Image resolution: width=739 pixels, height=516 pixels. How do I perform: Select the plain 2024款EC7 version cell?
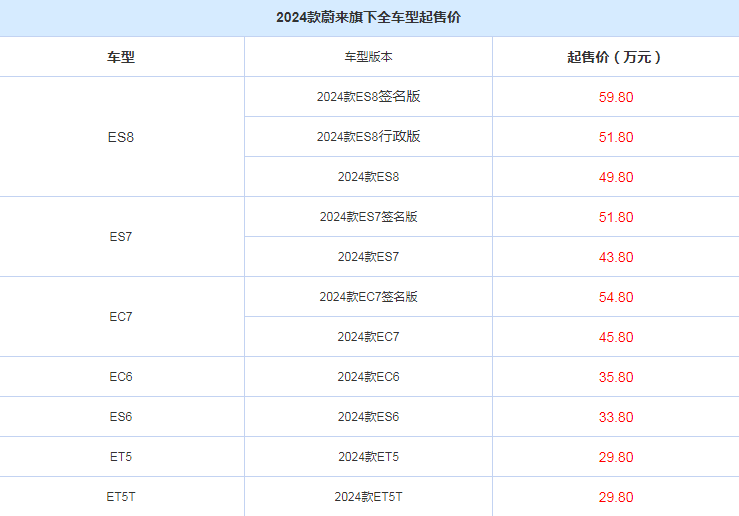[368, 337]
